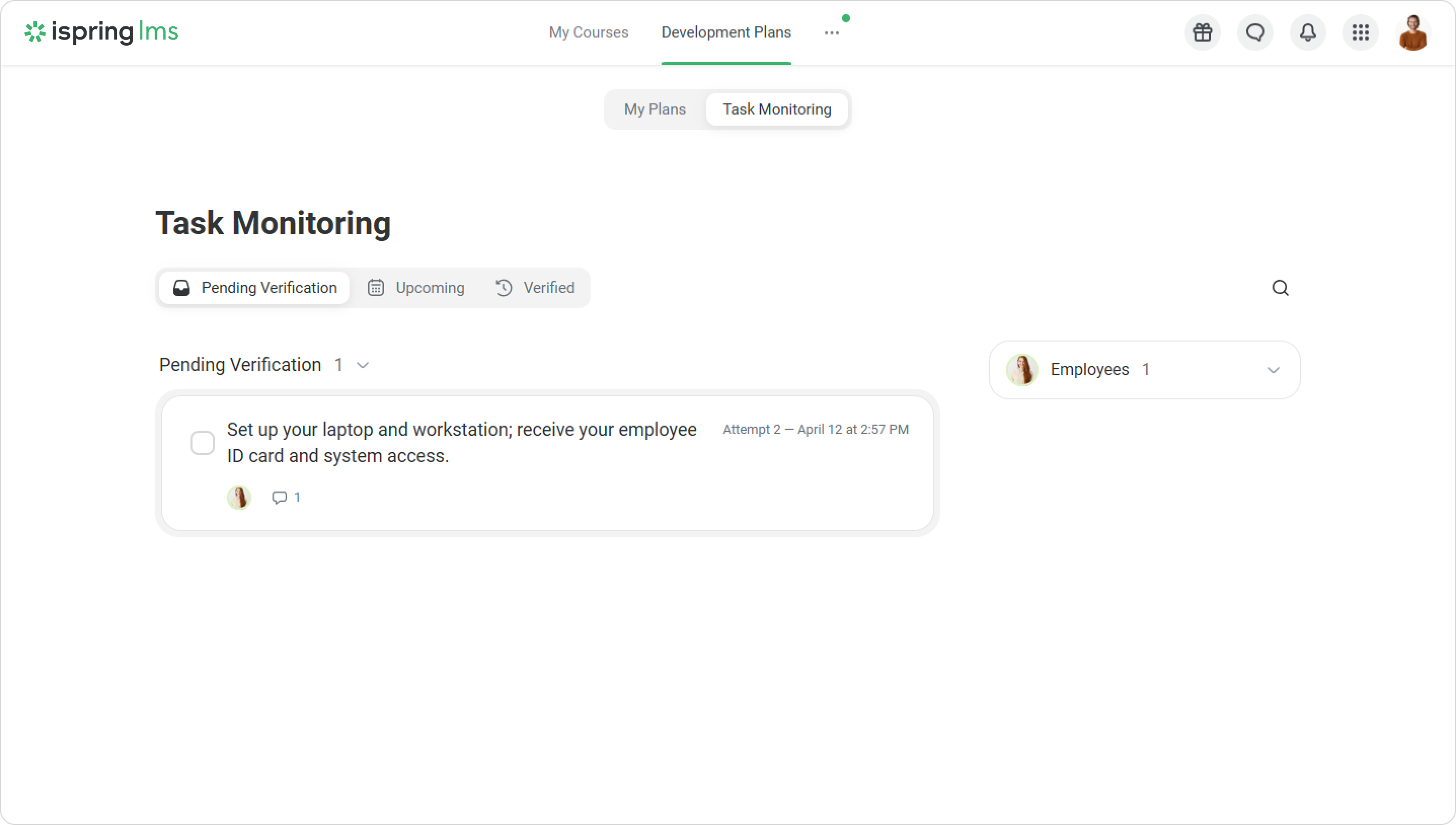1456x825 pixels.
Task: Click the search magnifier icon
Action: tap(1280, 288)
